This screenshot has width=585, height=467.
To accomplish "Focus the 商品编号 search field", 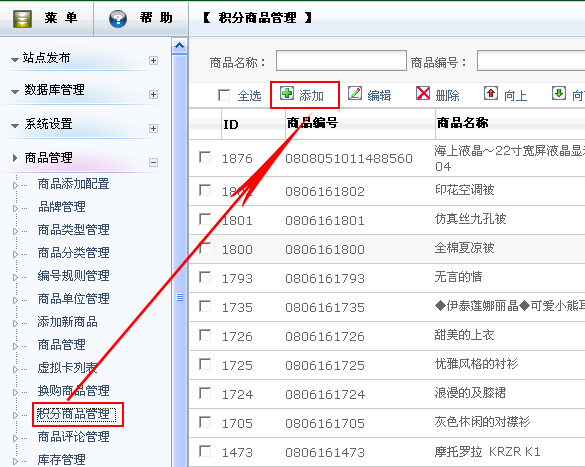I will [x=531, y=61].
